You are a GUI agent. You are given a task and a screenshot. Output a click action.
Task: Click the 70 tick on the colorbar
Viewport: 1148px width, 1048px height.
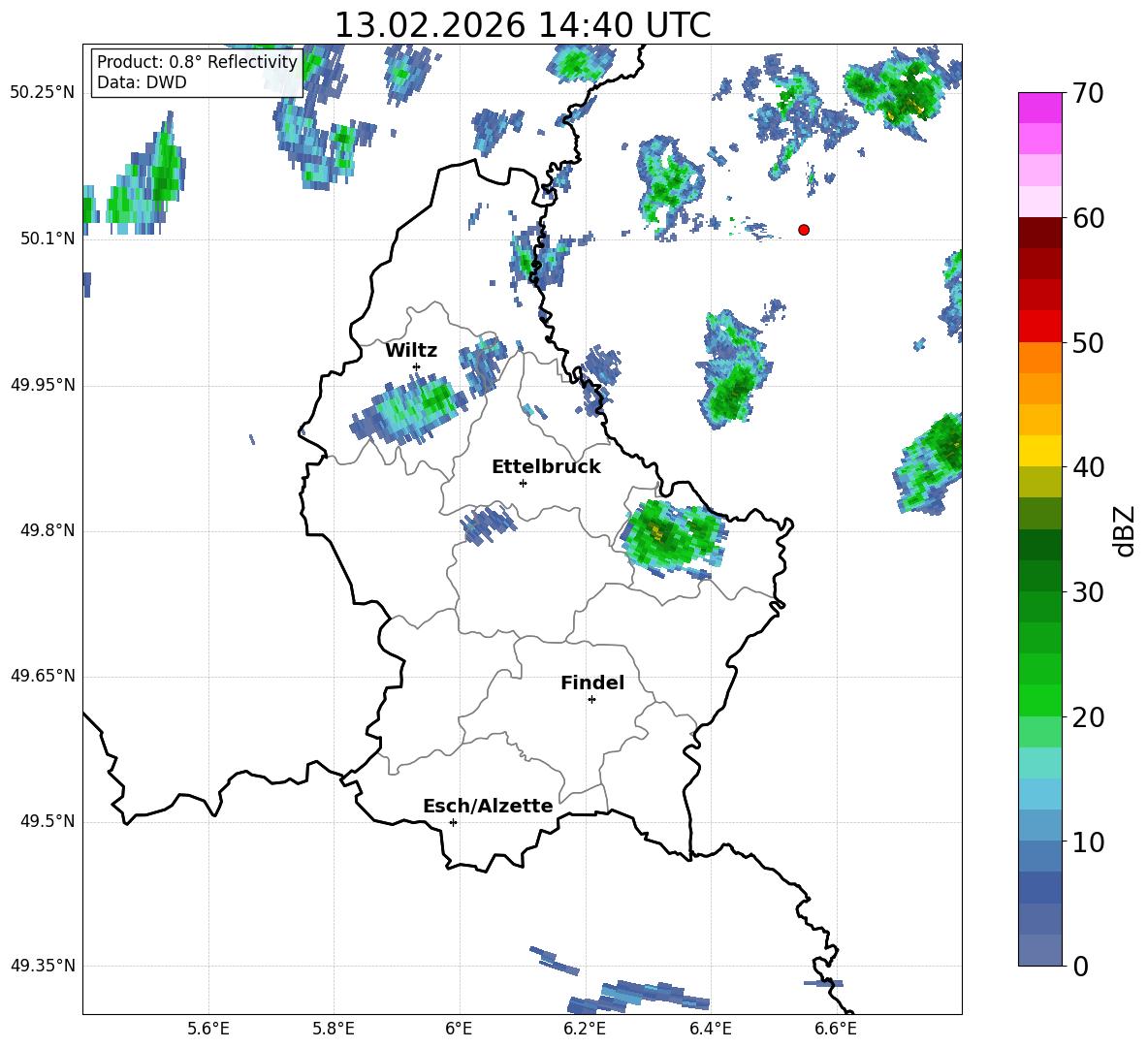click(x=1088, y=93)
